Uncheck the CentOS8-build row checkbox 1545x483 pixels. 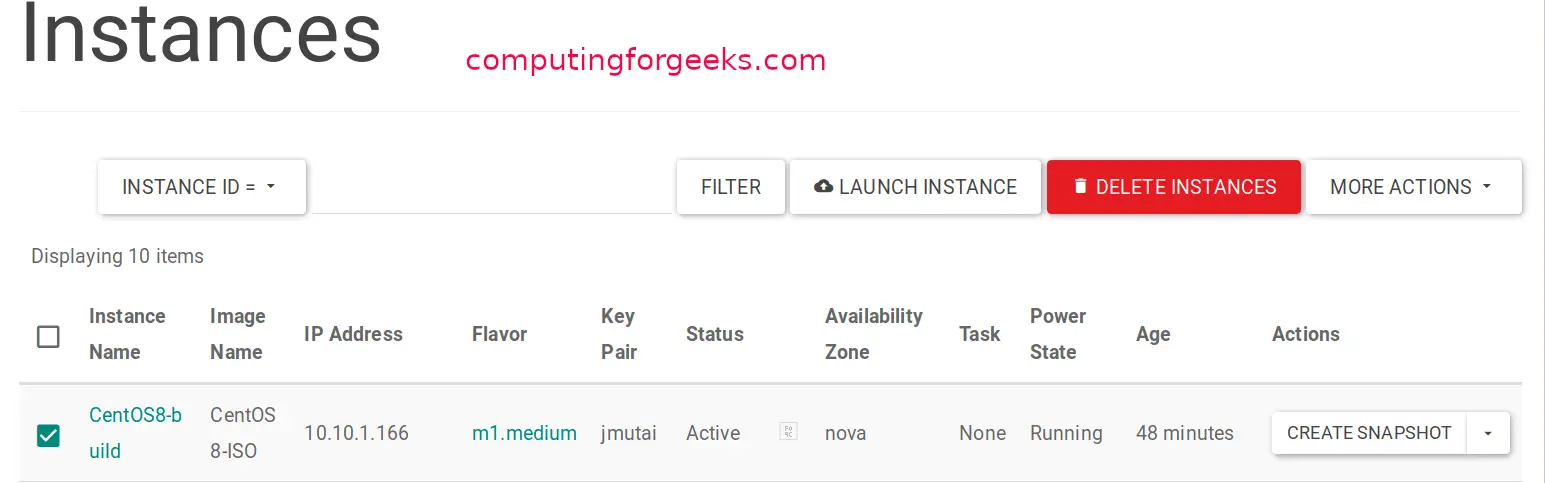point(48,436)
